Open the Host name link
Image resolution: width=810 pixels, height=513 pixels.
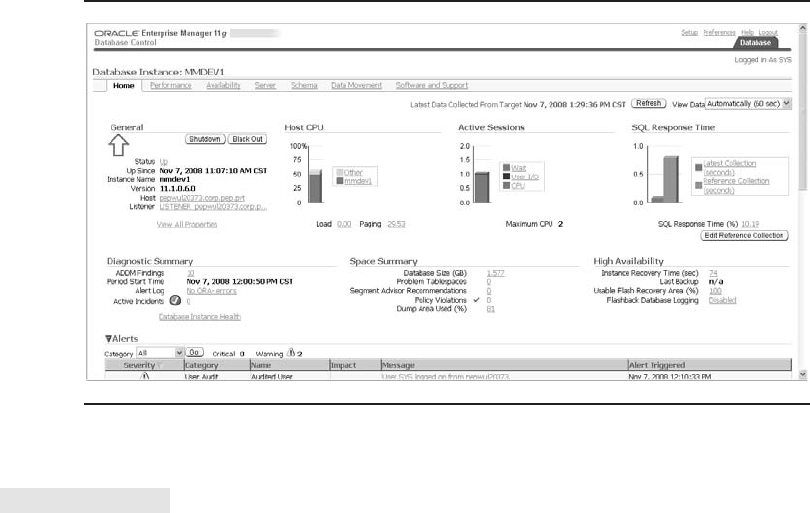tap(202, 198)
